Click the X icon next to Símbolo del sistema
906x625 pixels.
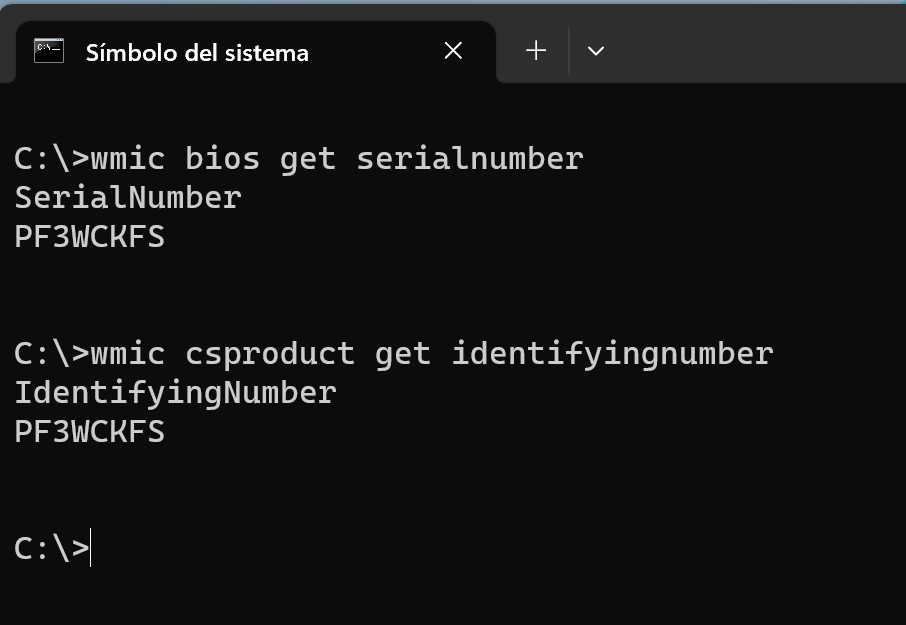452,51
